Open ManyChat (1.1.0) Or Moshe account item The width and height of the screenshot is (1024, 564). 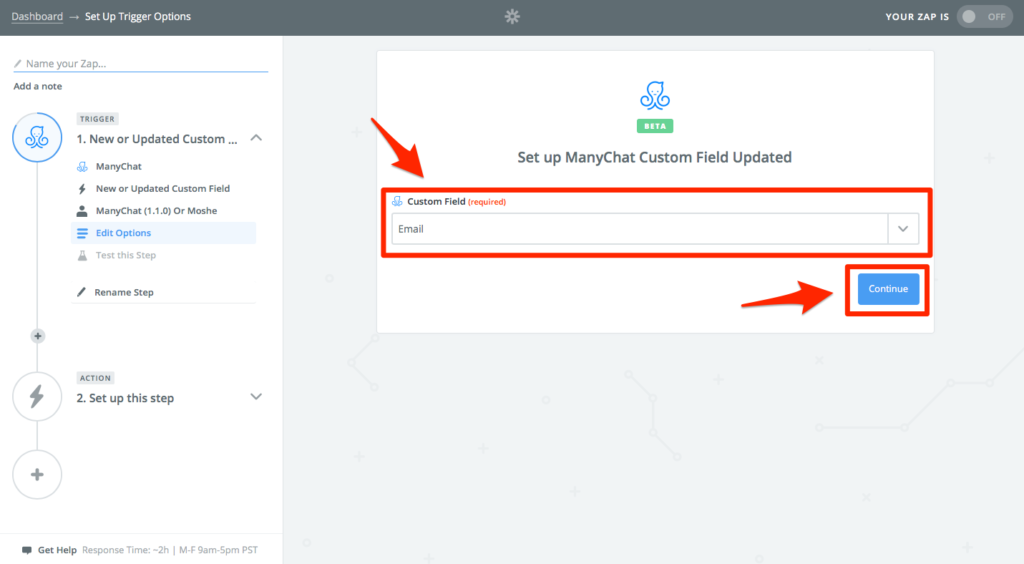click(x=163, y=211)
